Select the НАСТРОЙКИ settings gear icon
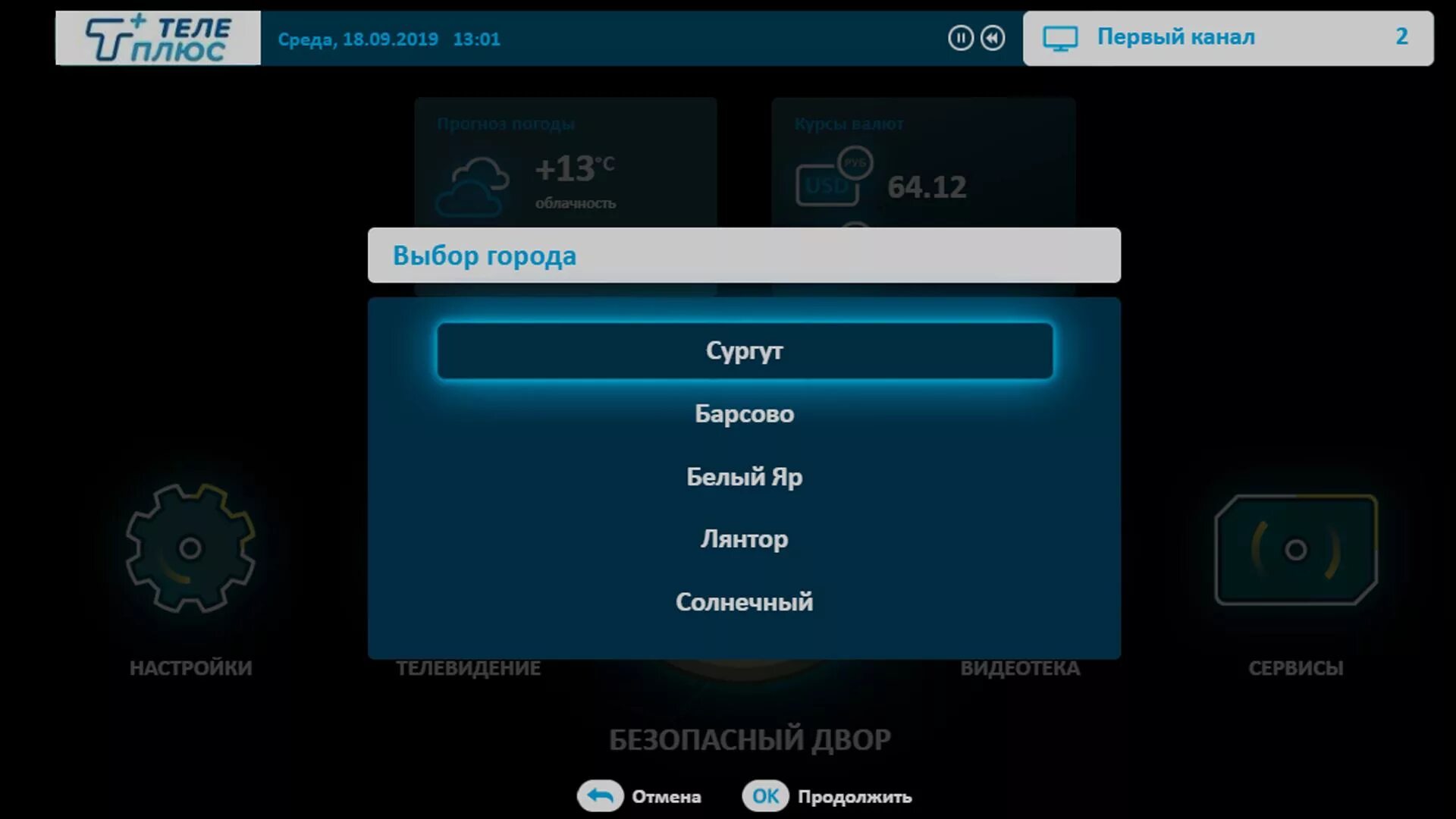The image size is (1456, 819). 192,549
